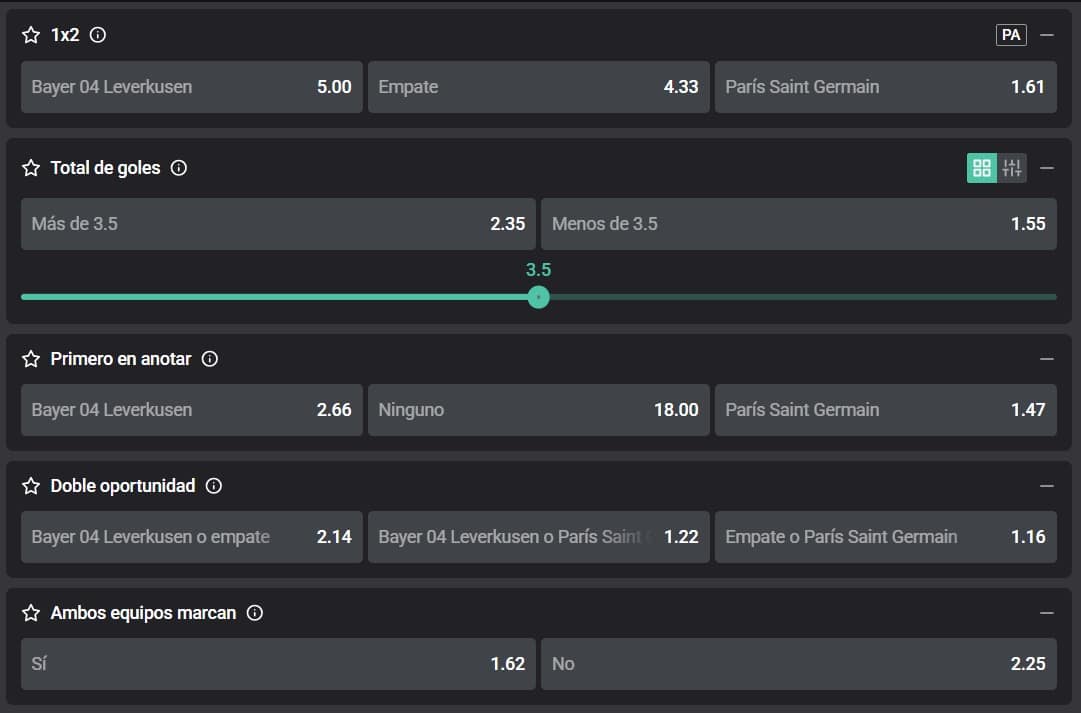Viewport: 1081px width, 713px height.
Task: Show info for Primero en anotar
Action: (x=210, y=359)
